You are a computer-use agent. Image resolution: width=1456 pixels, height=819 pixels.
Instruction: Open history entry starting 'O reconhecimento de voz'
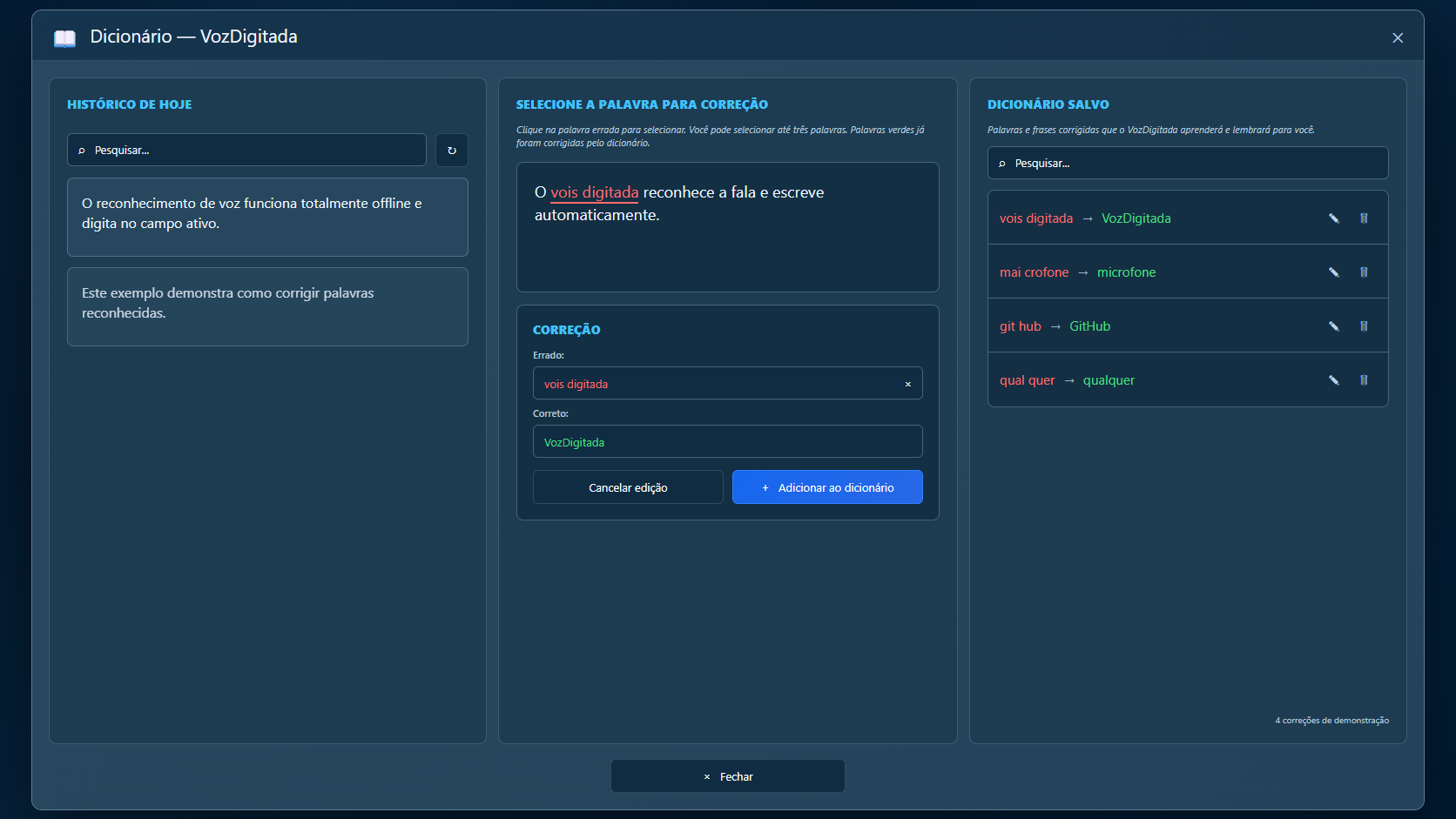coord(267,218)
